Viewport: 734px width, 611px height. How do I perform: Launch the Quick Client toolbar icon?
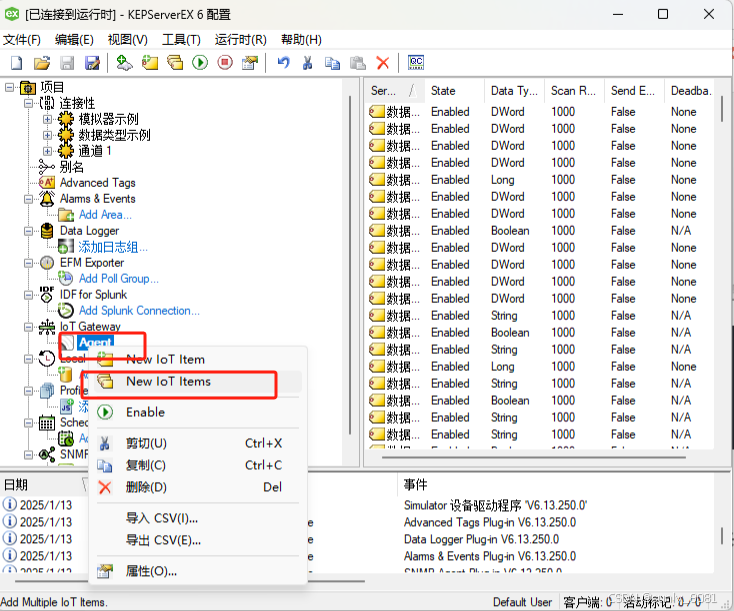click(416, 63)
